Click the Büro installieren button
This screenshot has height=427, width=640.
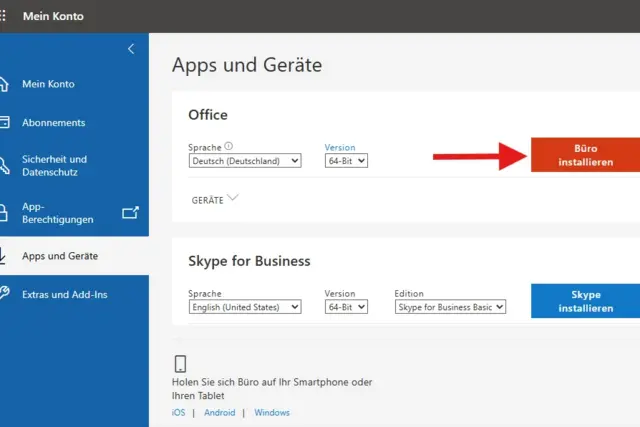585,155
